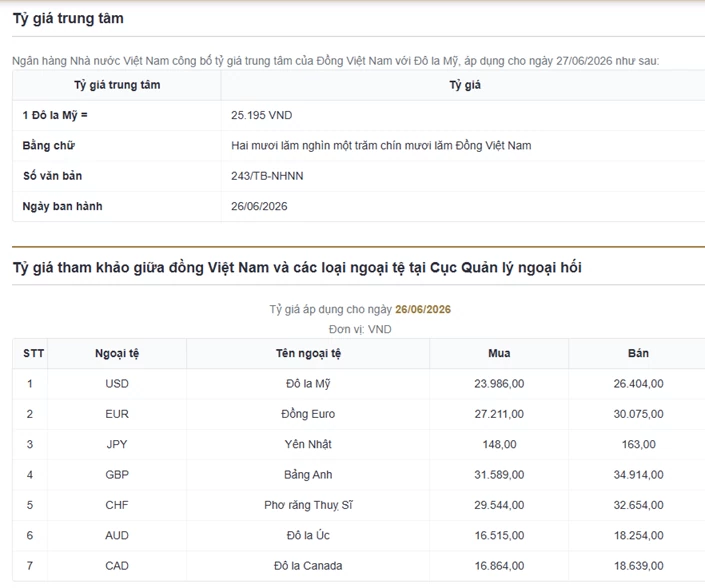The height and width of the screenshot is (588, 705).
Task: Click the 'Tỷ giá tham khảo' section heading
Action: (x=297, y=267)
